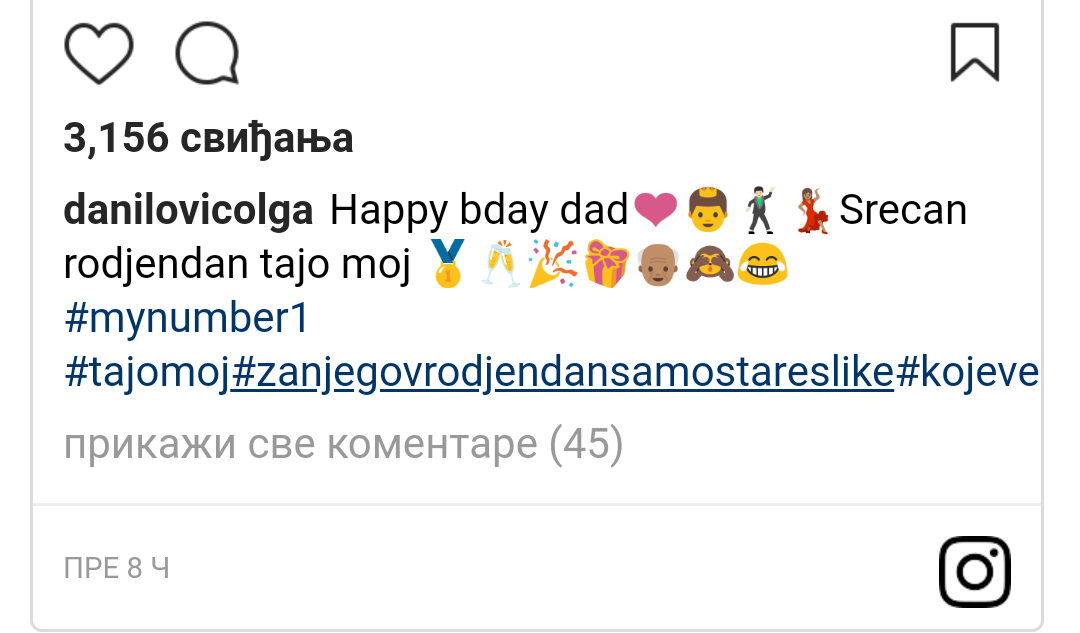Open the danilovicolga profile
Image resolution: width=1080 pixels, height=633 pixels.
click(188, 209)
